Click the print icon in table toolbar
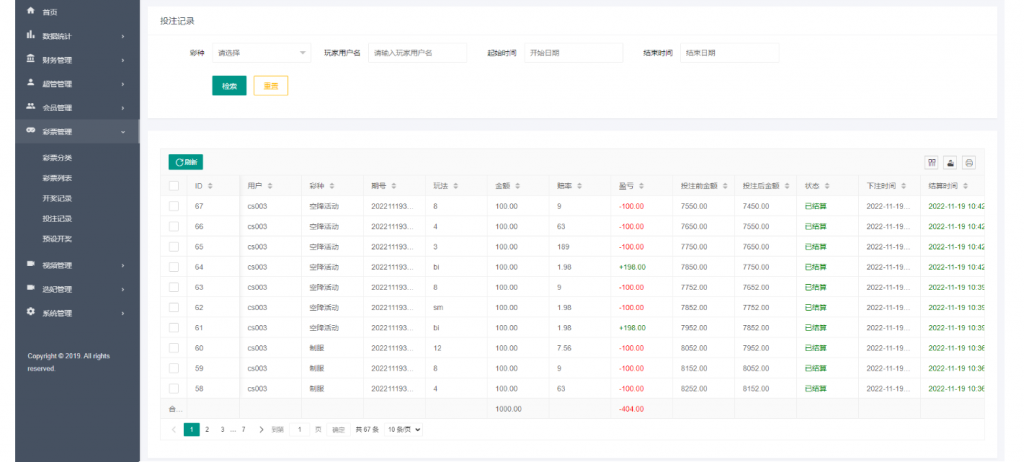Screen dimensions: 1024x462 pyautogui.click(x=968, y=162)
